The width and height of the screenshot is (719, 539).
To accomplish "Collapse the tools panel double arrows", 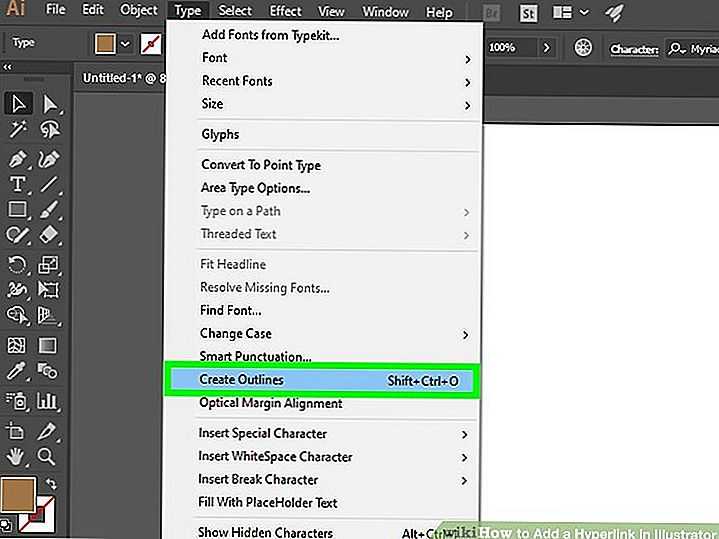I will point(7,67).
